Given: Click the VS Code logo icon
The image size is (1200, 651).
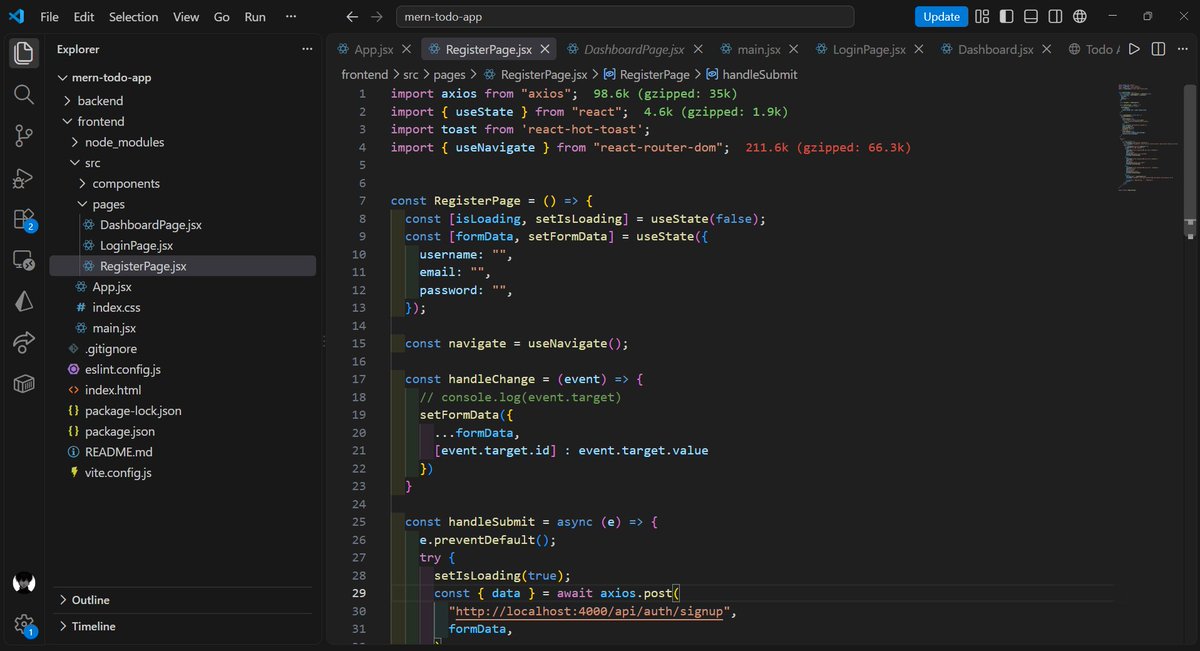Looking at the screenshot, I should click(x=16, y=16).
